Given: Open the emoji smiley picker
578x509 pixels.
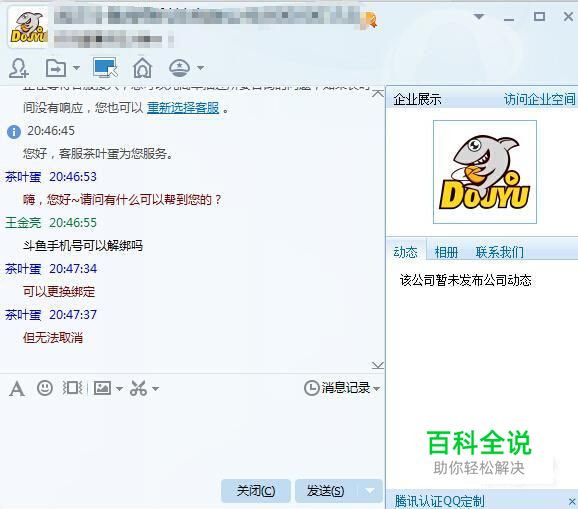Looking at the screenshot, I should [x=45, y=388].
